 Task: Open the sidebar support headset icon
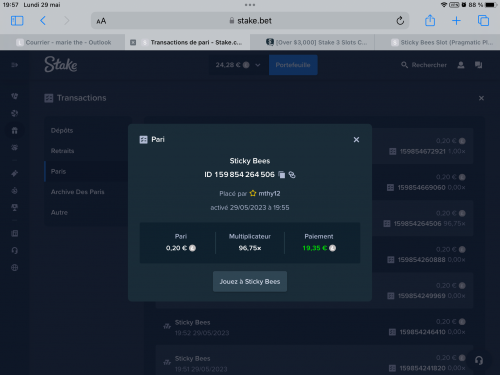(x=14, y=250)
